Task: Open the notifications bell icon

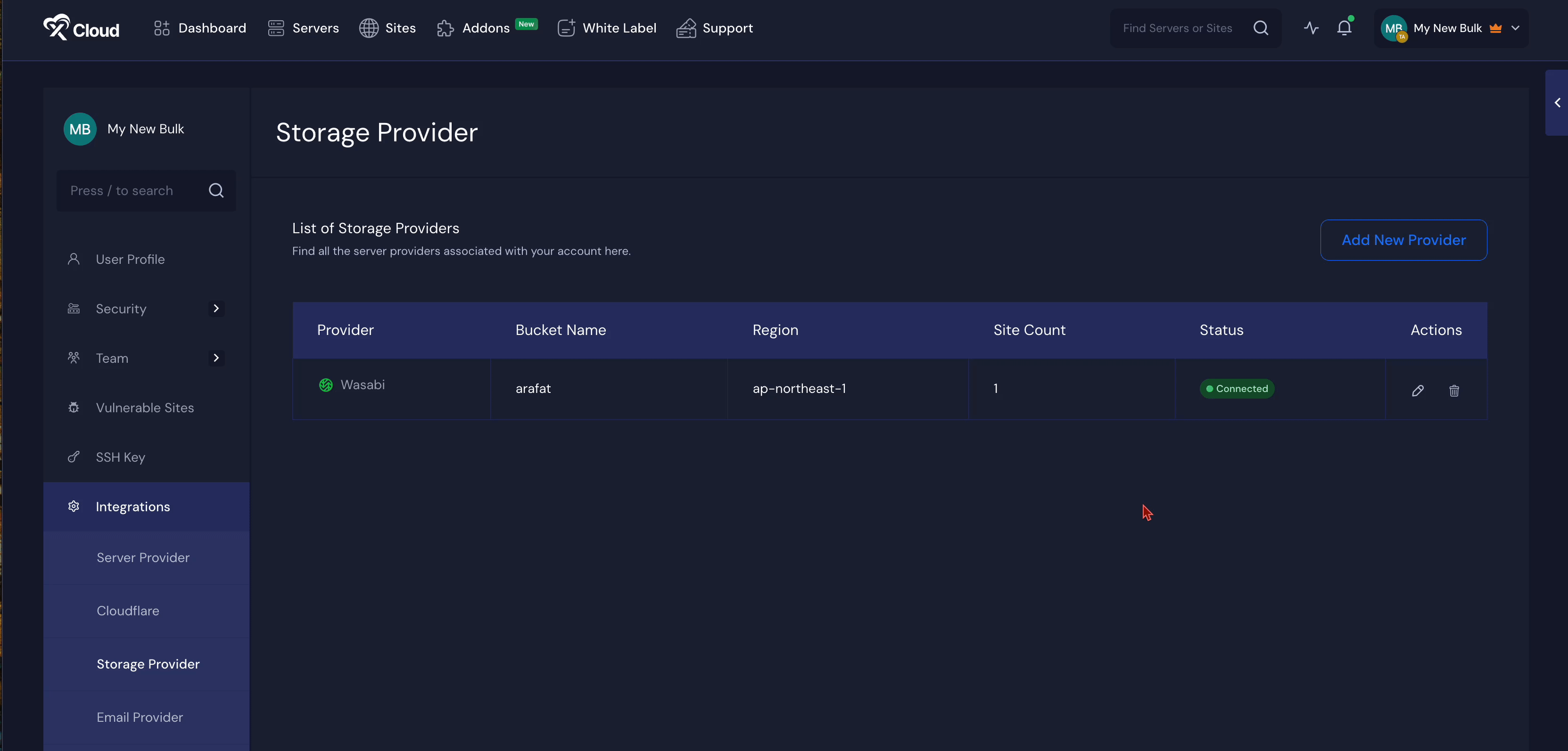Action: coord(1344,28)
